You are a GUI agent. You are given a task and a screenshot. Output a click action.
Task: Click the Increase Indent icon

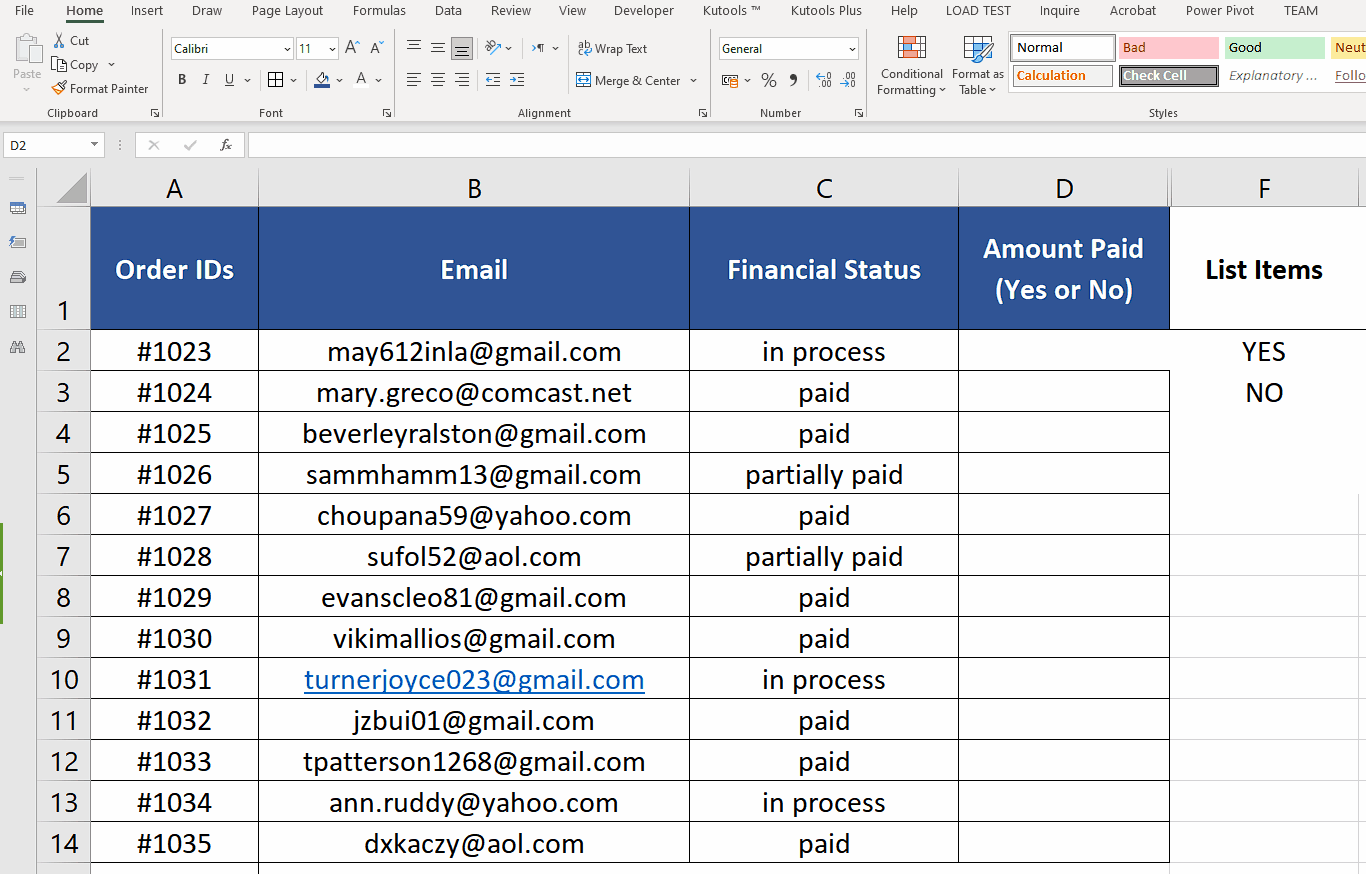coord(516,80)
